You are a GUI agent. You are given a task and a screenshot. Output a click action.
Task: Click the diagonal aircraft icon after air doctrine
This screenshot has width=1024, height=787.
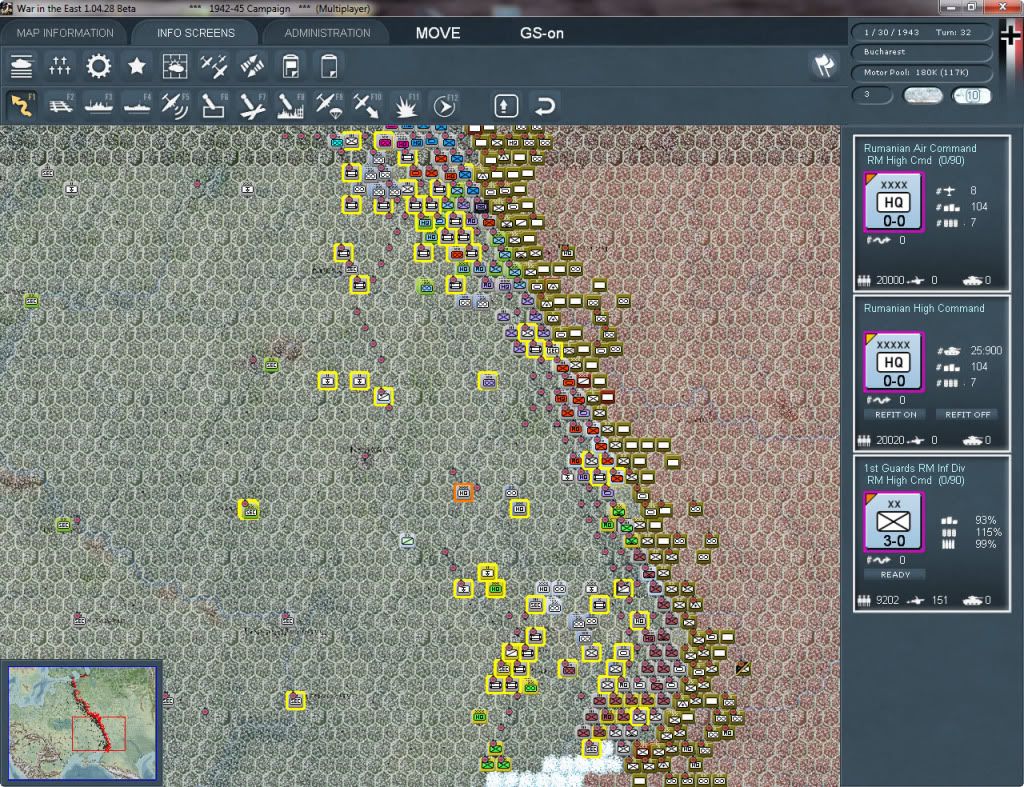(252, 66)
